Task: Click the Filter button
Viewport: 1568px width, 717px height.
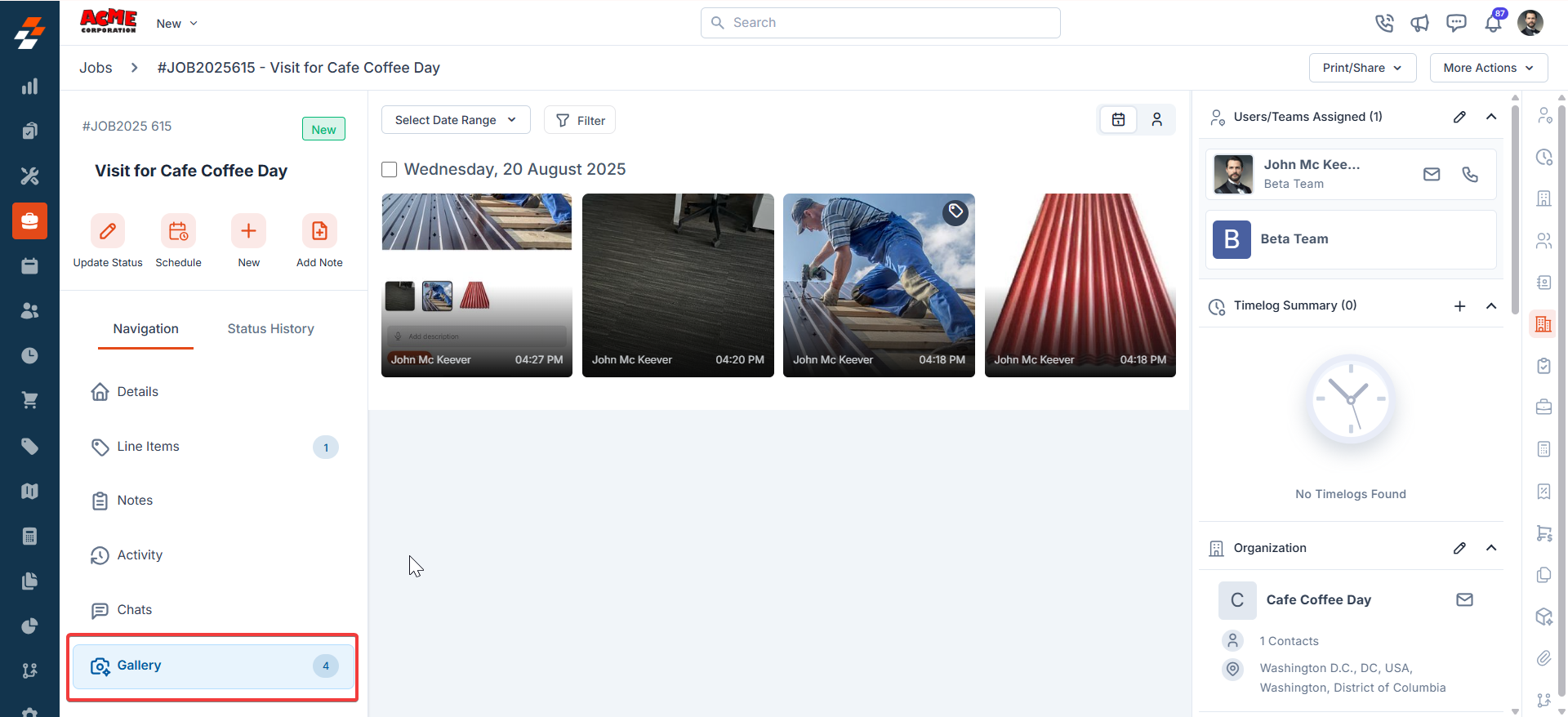Action: point(580,120)
